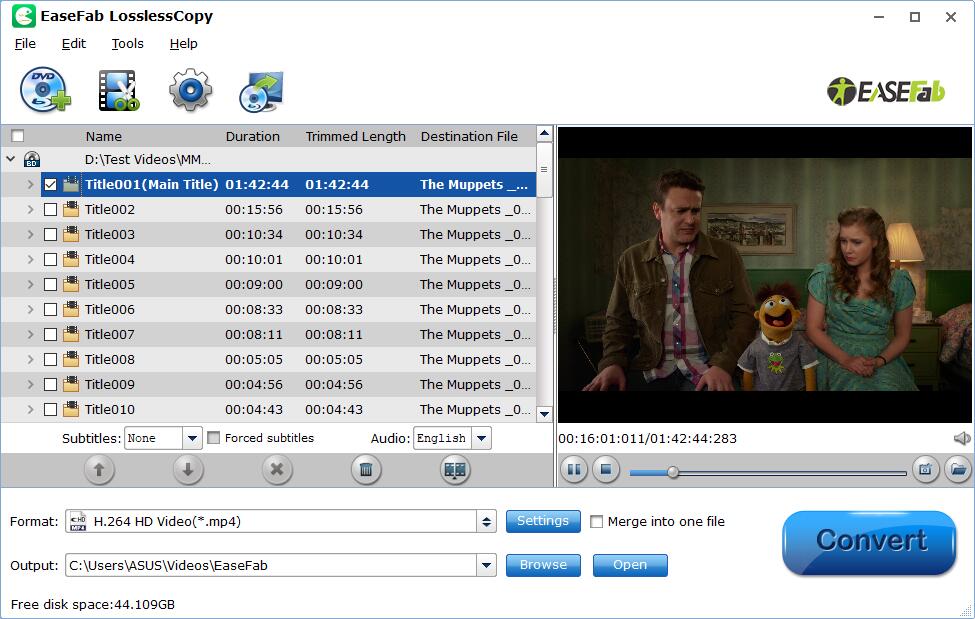Move selected title up with arrow button
This screenshot has height=619, width=975.
(98, 469)
